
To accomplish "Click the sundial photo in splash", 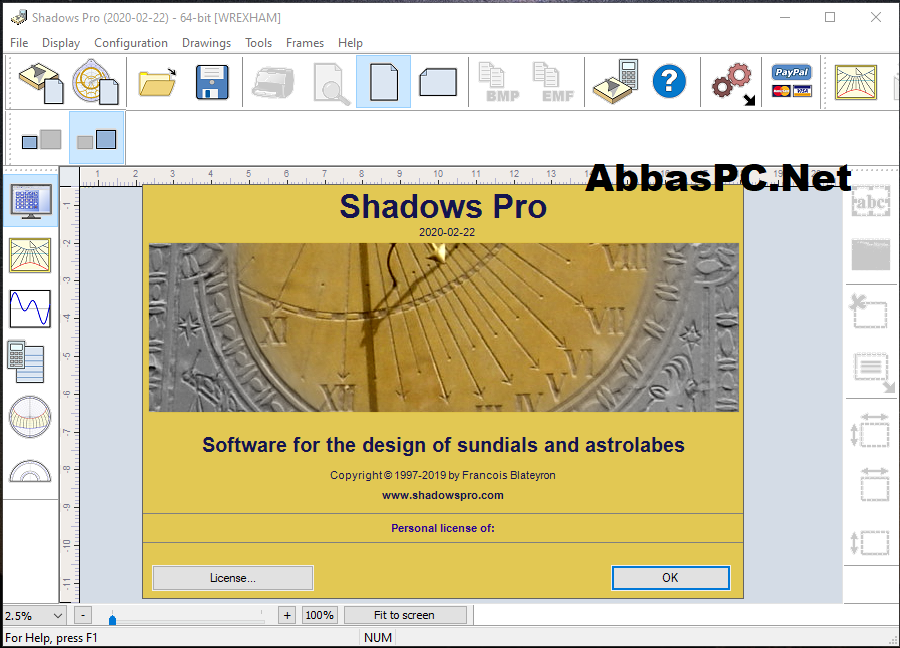I will tap(444, 327).
